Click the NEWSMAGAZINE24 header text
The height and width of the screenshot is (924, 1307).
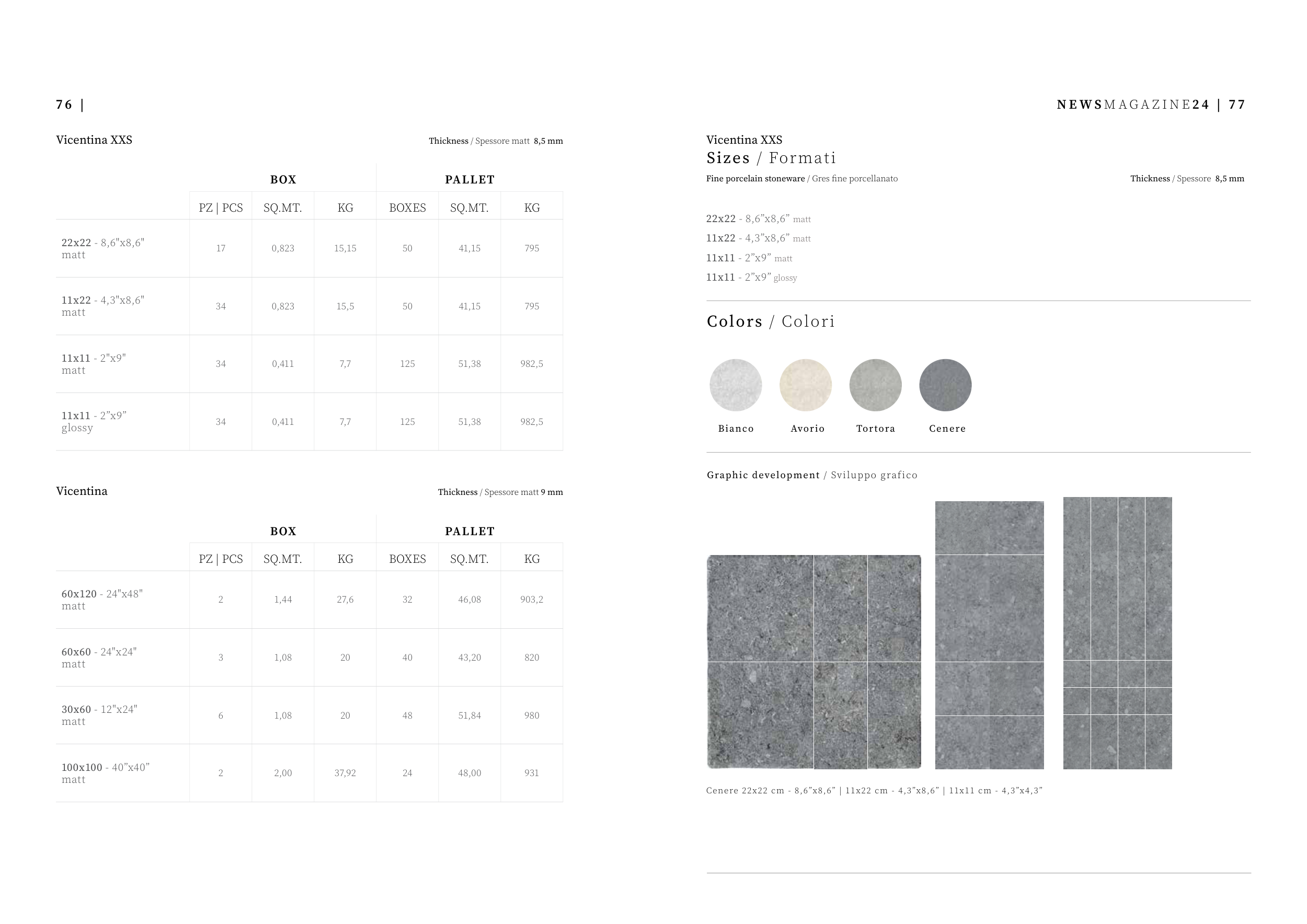click(1133, 105)
